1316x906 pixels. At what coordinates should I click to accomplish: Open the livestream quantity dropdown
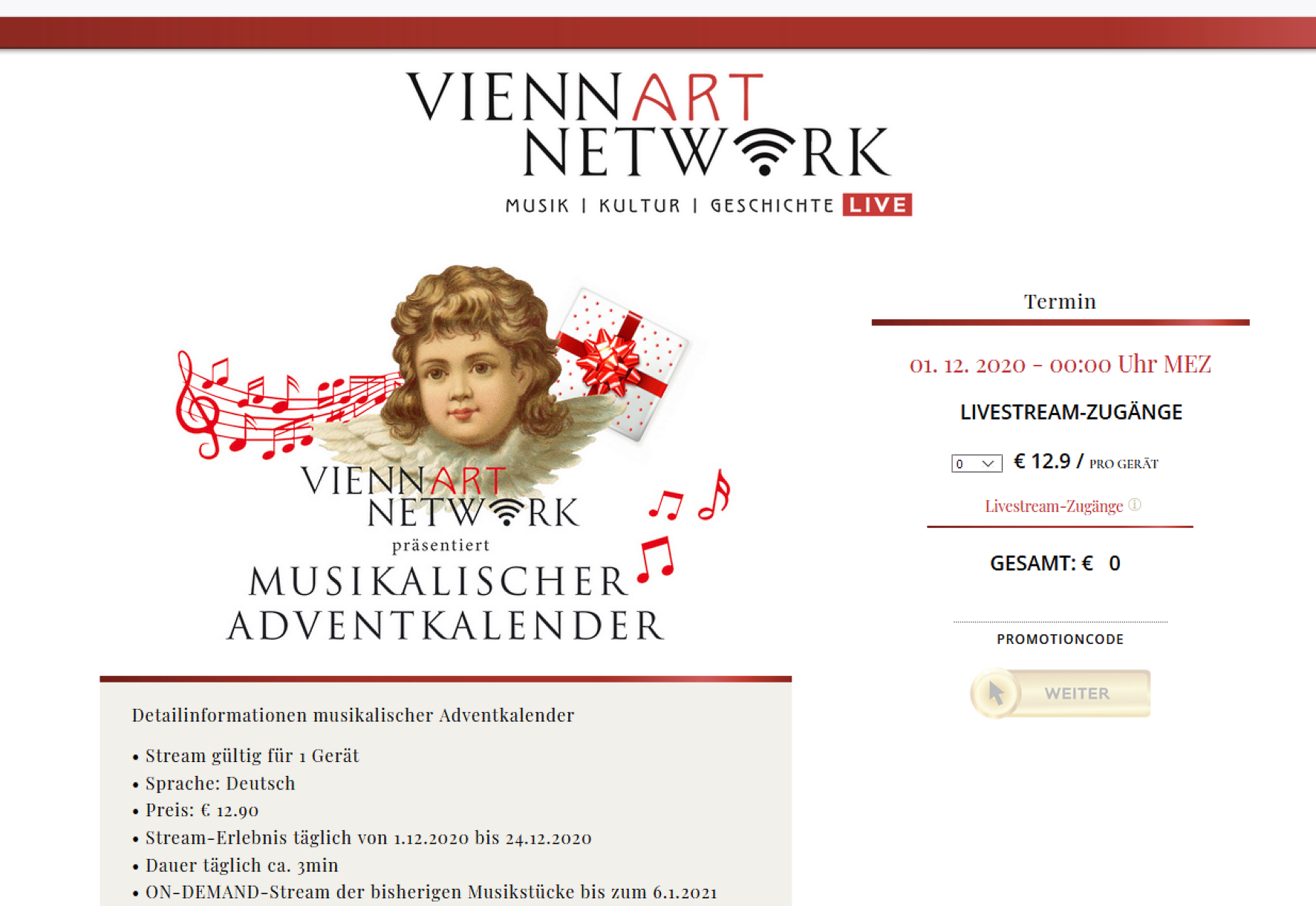tap(977, 463)
